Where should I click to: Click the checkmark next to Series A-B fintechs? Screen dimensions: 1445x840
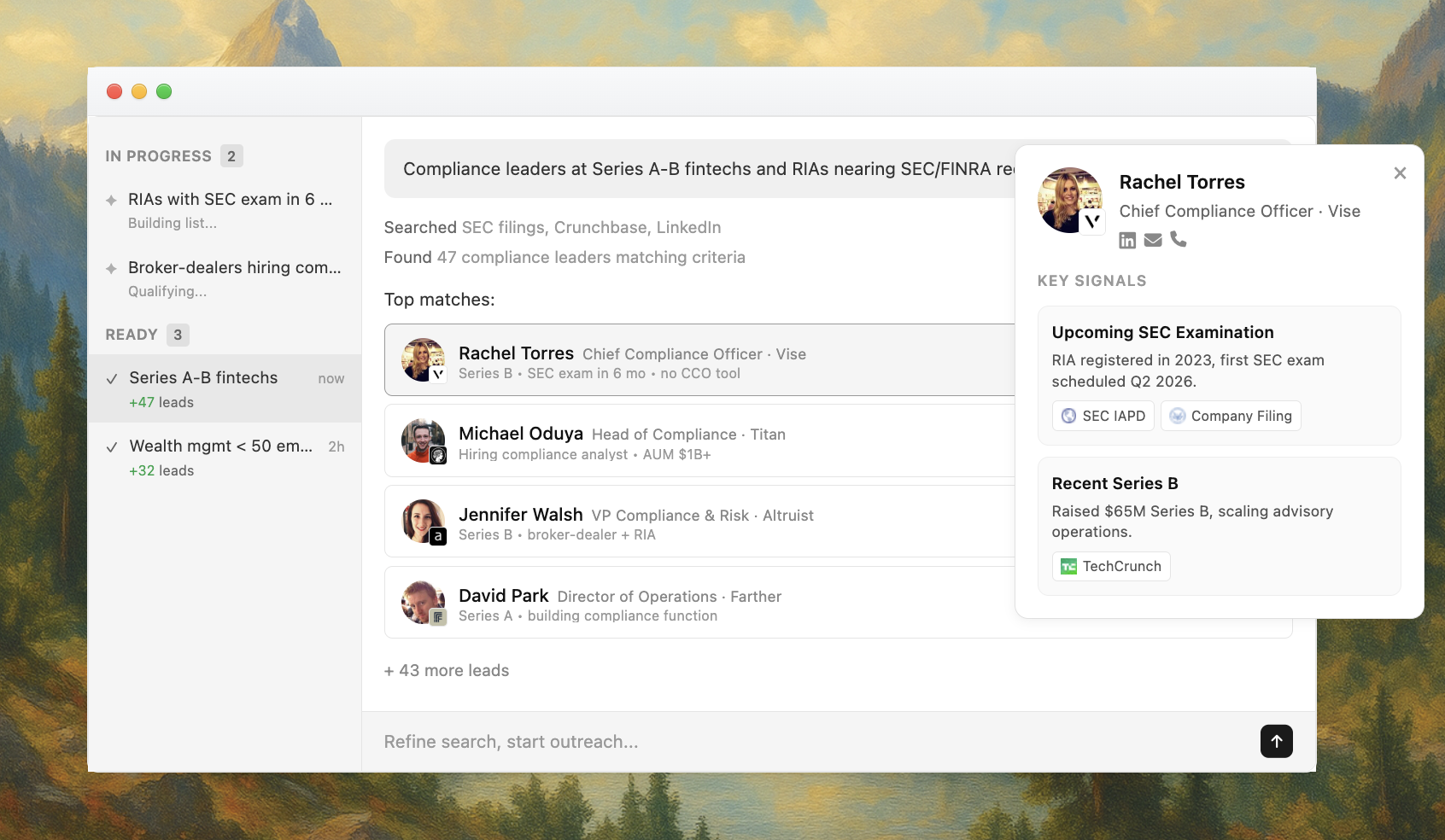pos(113,377)
